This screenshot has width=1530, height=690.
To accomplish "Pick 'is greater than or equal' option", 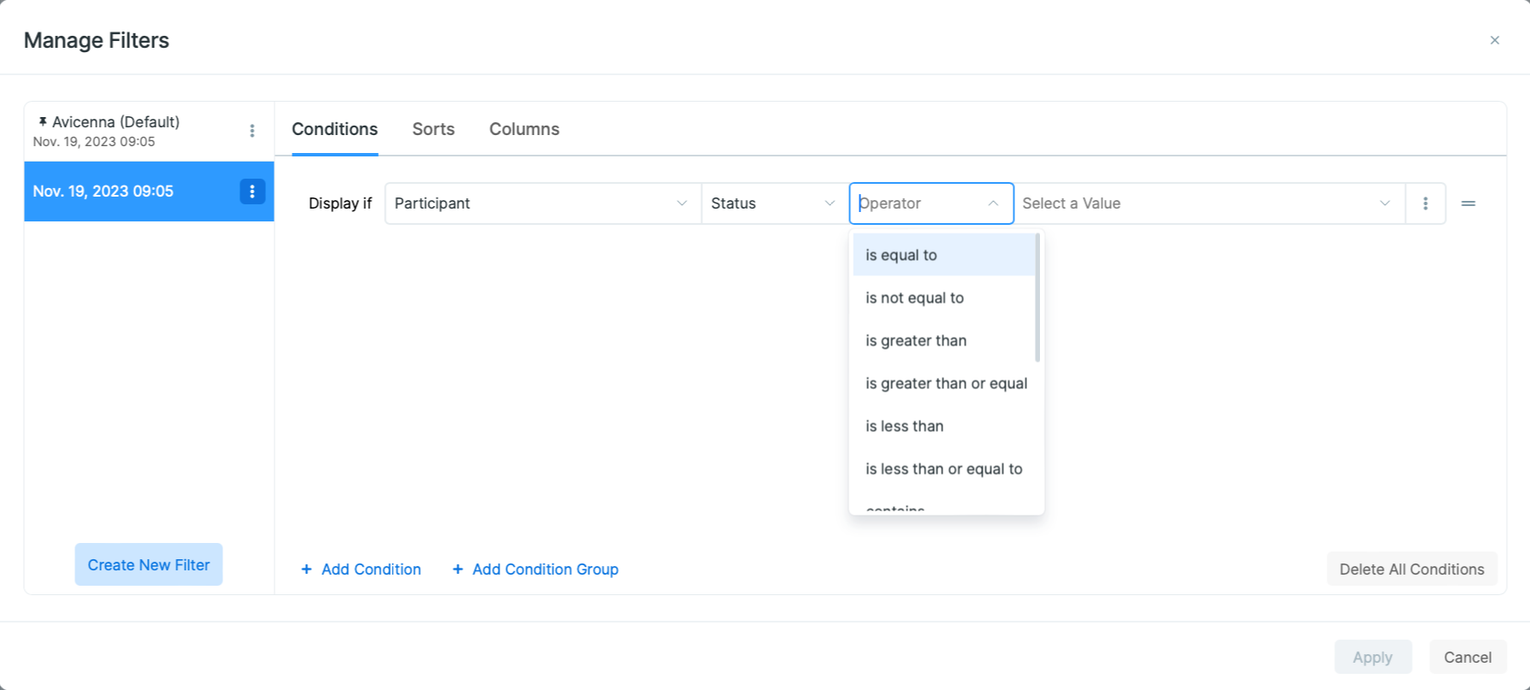I will [x=945, y=383].
